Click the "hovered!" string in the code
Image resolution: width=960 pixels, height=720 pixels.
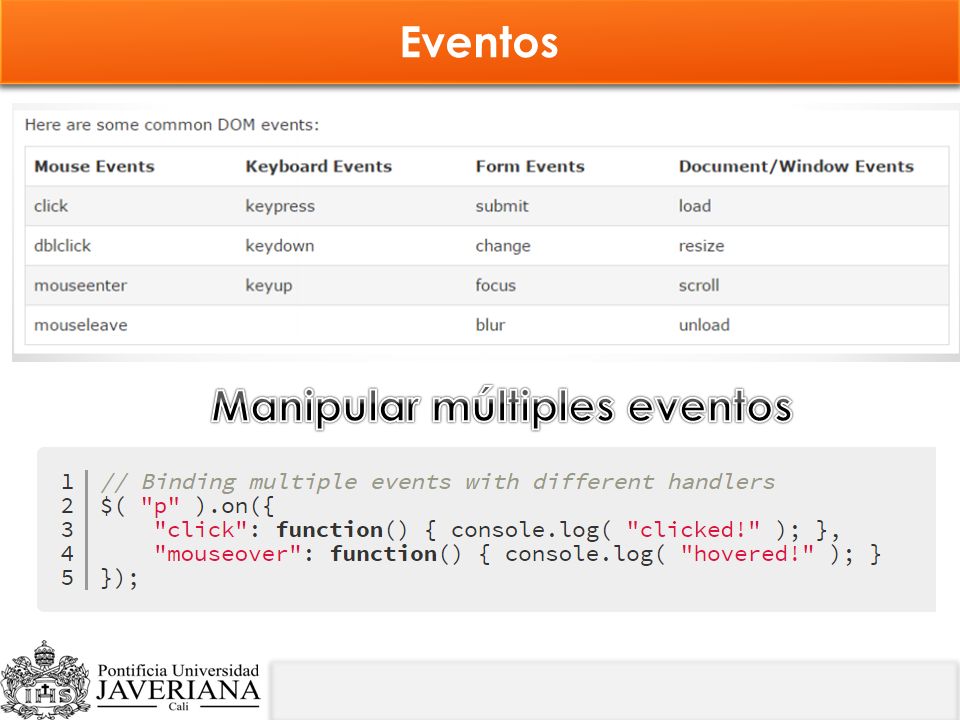click(747, 554)
